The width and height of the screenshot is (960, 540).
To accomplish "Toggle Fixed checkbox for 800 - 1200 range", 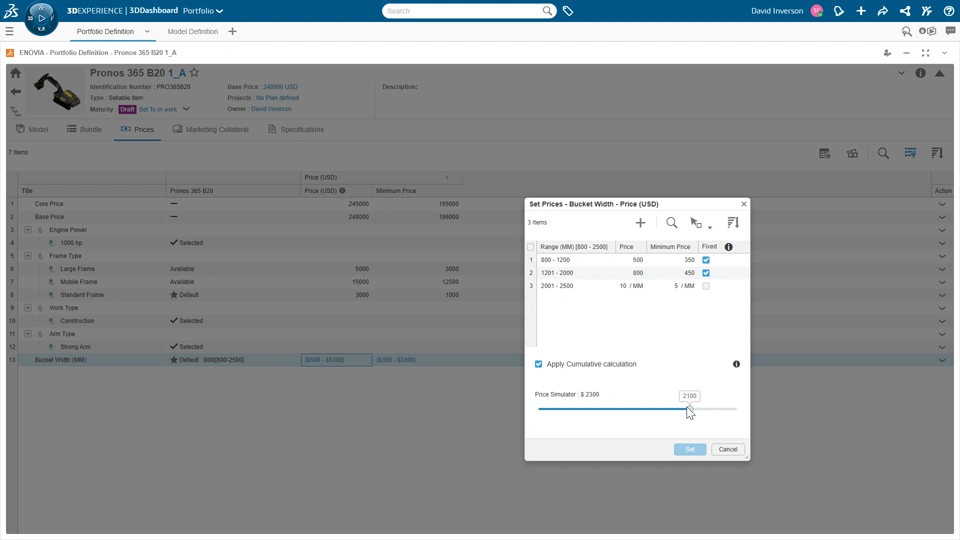I will click(706, 260).
